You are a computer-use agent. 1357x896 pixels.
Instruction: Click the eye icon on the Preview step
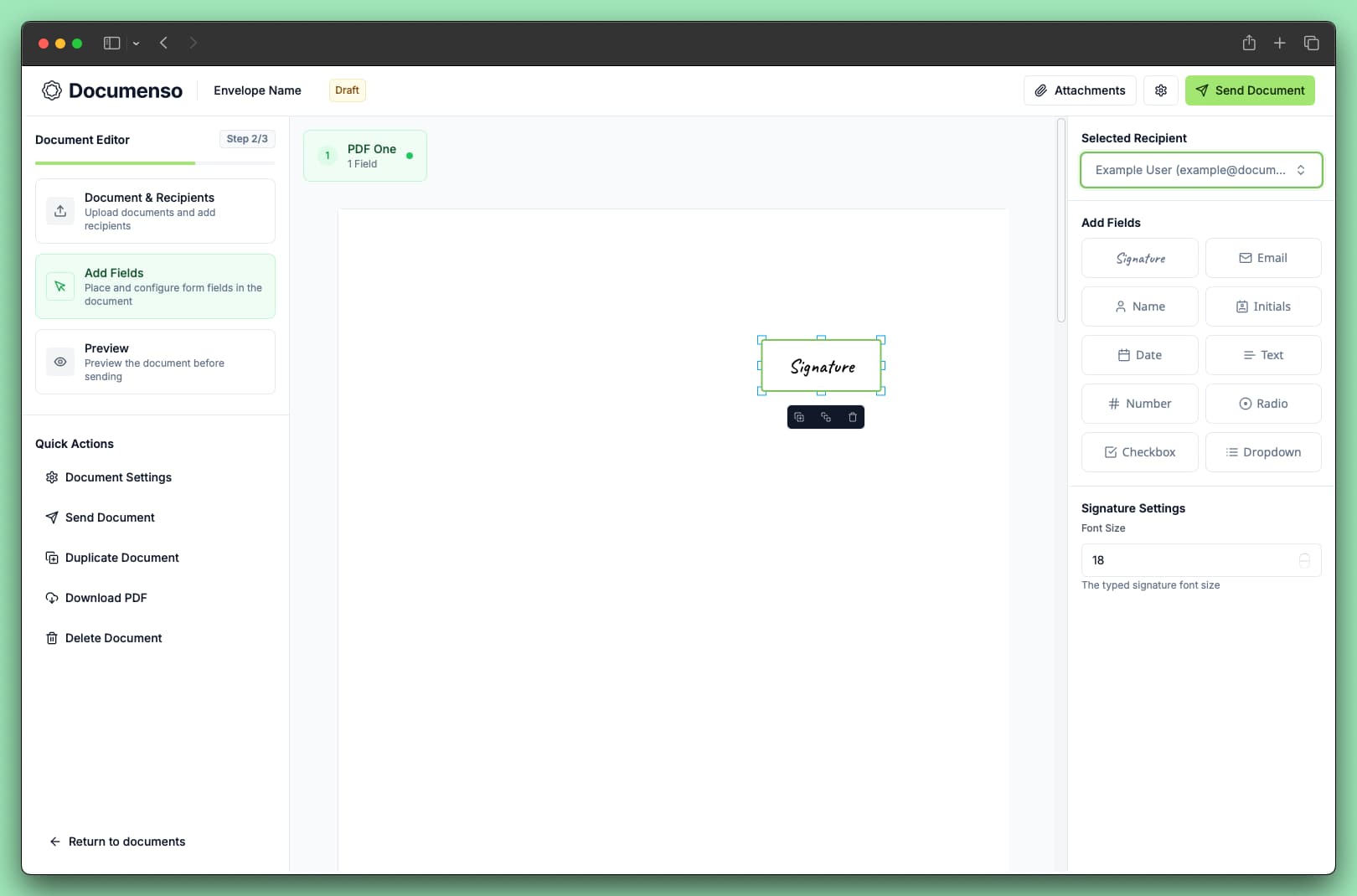[x=59, y=361]
